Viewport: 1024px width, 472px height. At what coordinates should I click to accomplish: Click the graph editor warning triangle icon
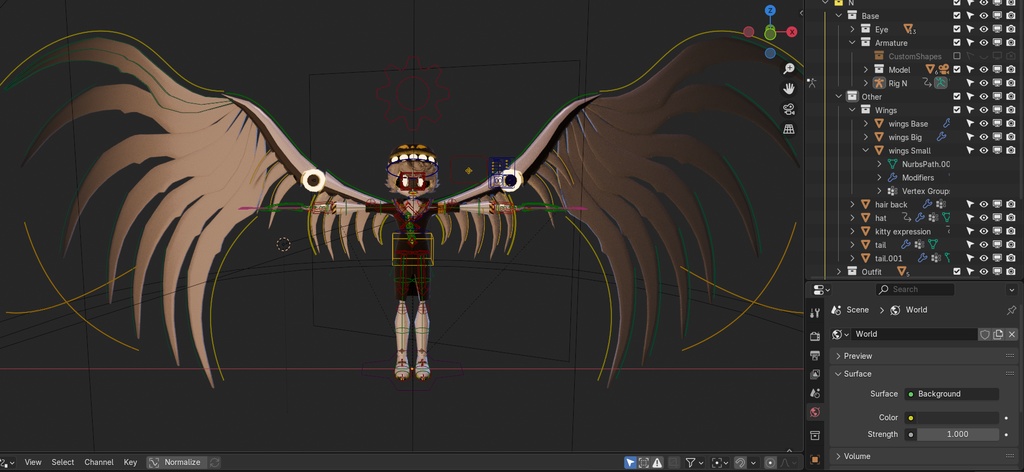point(657,463)
